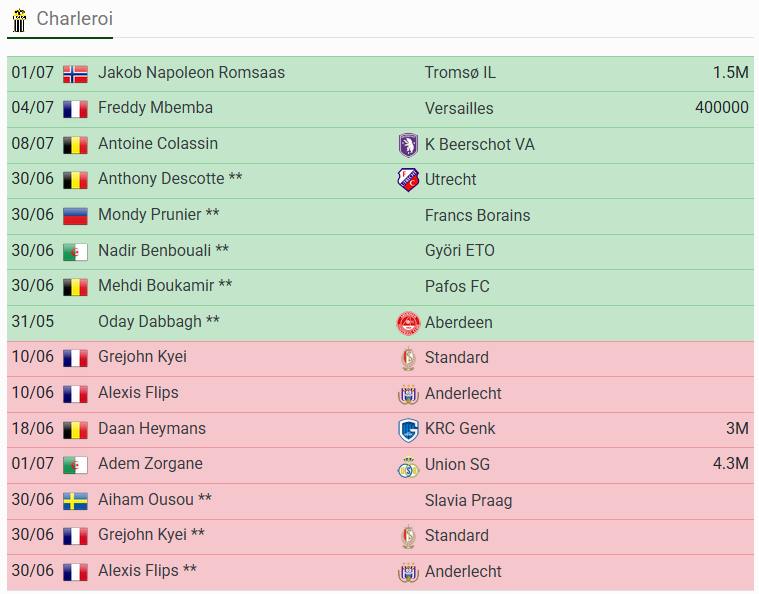This screenshot has width=759, height=594.
Task: Click Anderlecht logo in Alexis Flips 10/06 row
Action: click(x=408, y=394)
